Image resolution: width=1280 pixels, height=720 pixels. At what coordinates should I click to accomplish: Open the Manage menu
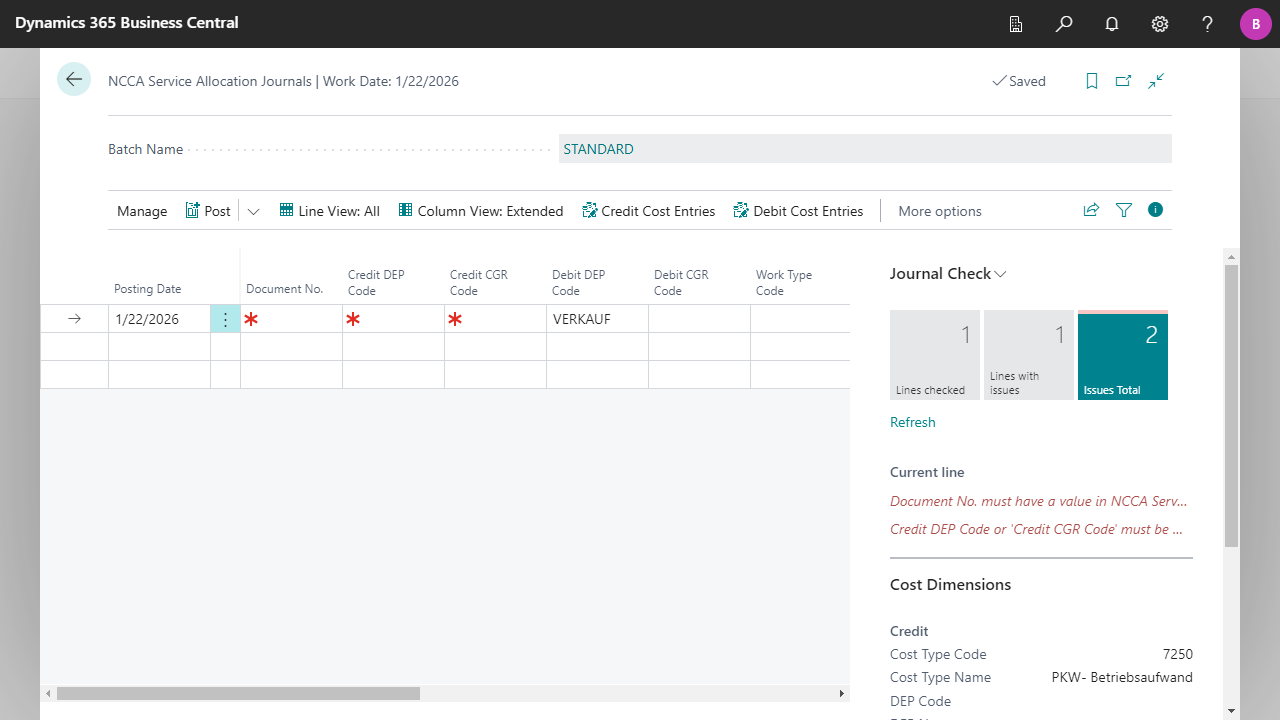142,211
